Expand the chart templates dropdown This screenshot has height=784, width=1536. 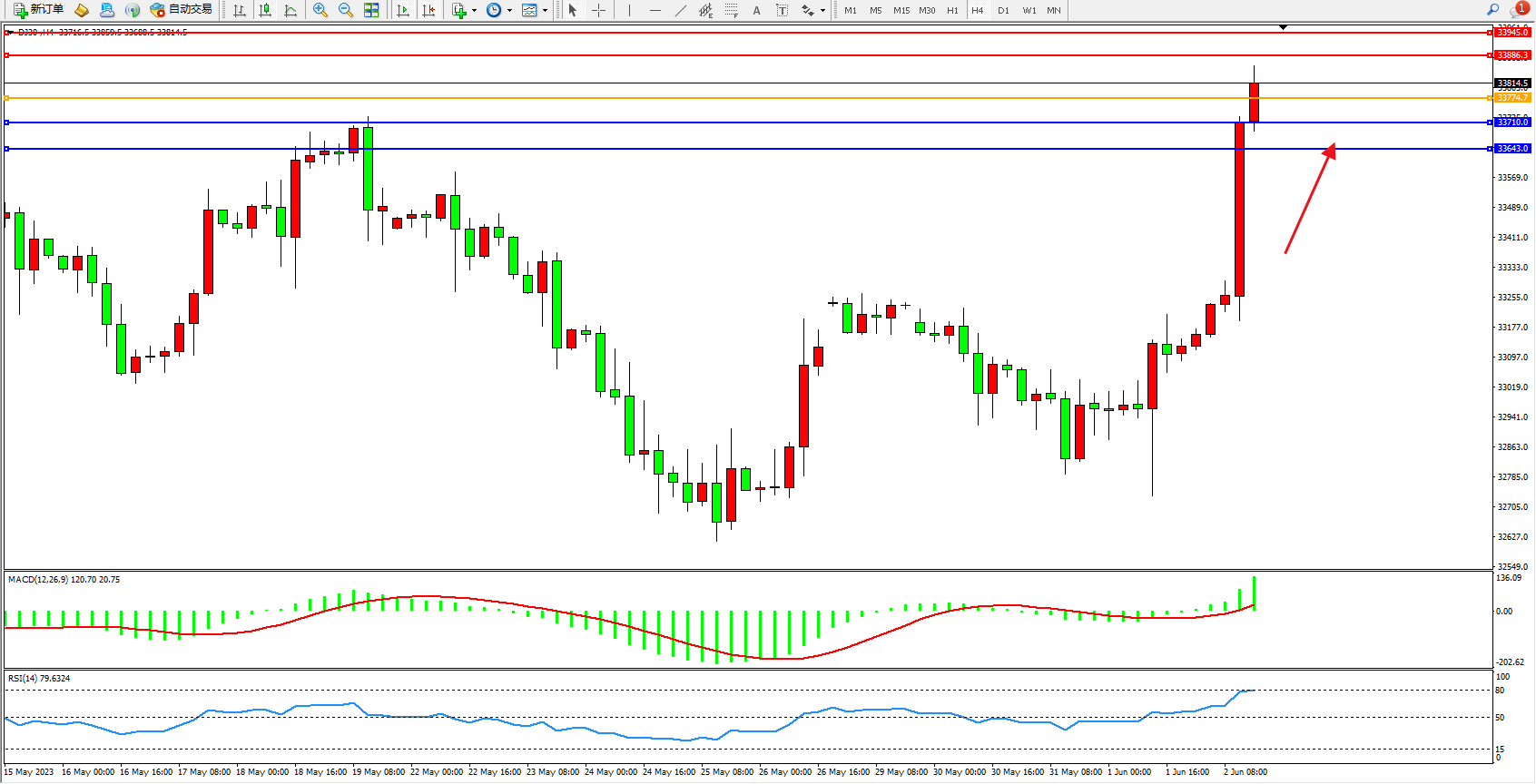coord(545,11)
